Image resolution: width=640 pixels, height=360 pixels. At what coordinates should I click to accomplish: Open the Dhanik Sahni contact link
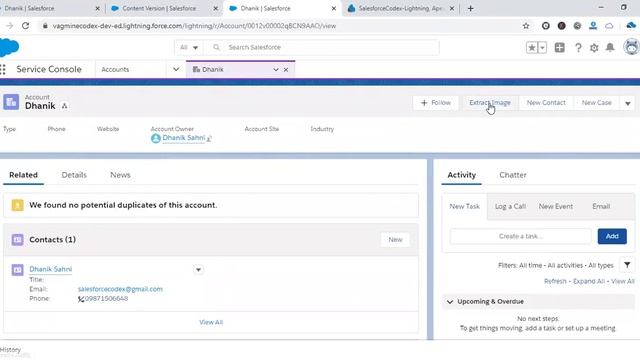[51, 269]
